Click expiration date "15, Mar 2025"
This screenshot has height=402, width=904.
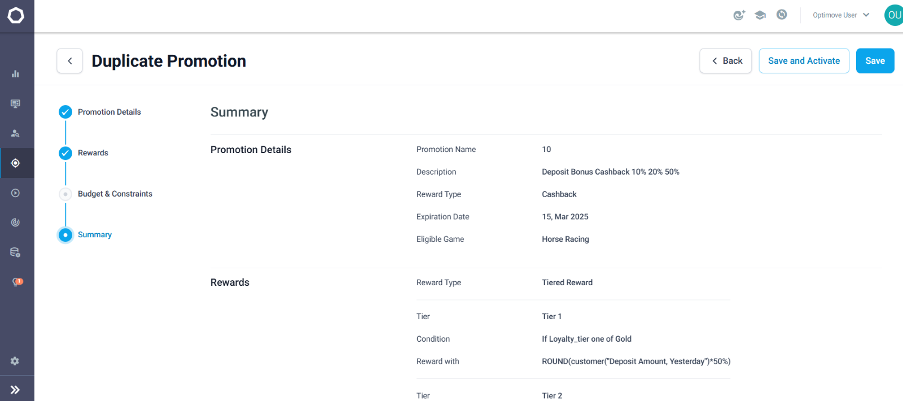pos(565,217)
